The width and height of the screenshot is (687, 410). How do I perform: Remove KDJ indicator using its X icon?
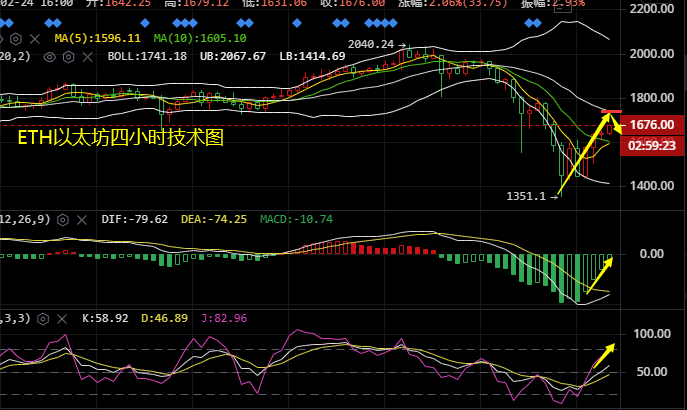pyautogui.click(x=62, y=319)
